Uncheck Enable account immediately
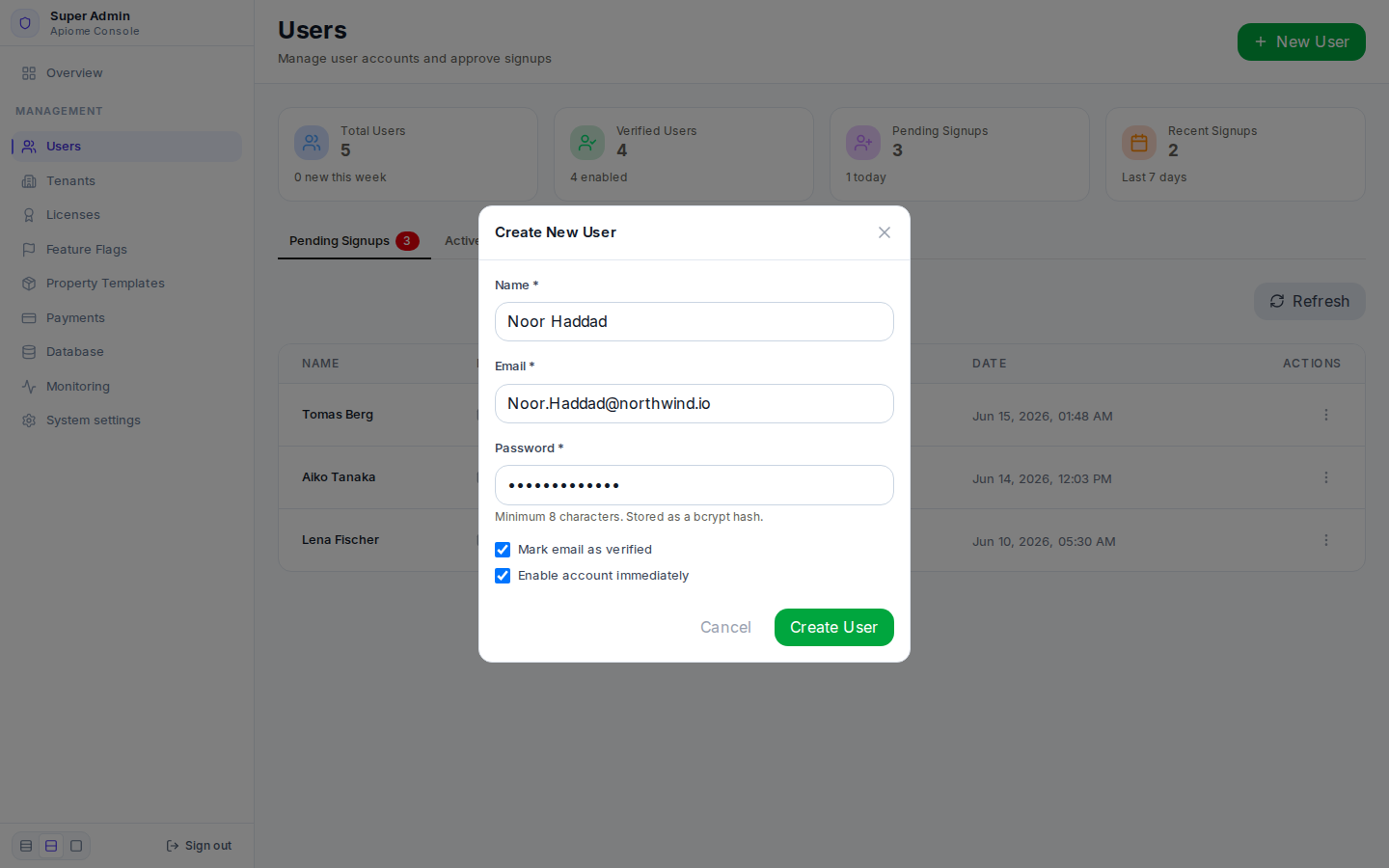 (503, 576)
